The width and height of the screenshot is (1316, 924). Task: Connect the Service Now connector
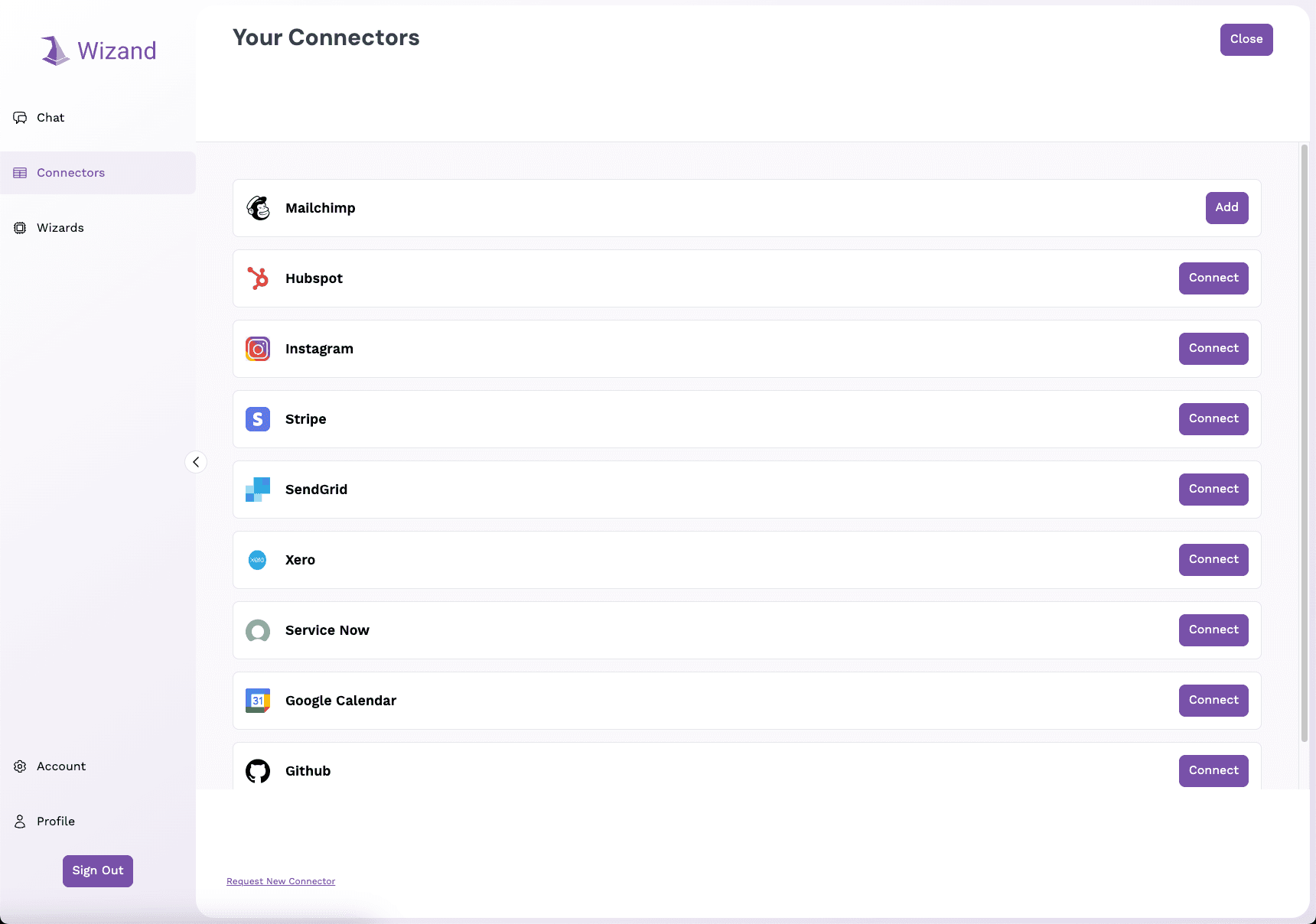[x=1213, y=630]
